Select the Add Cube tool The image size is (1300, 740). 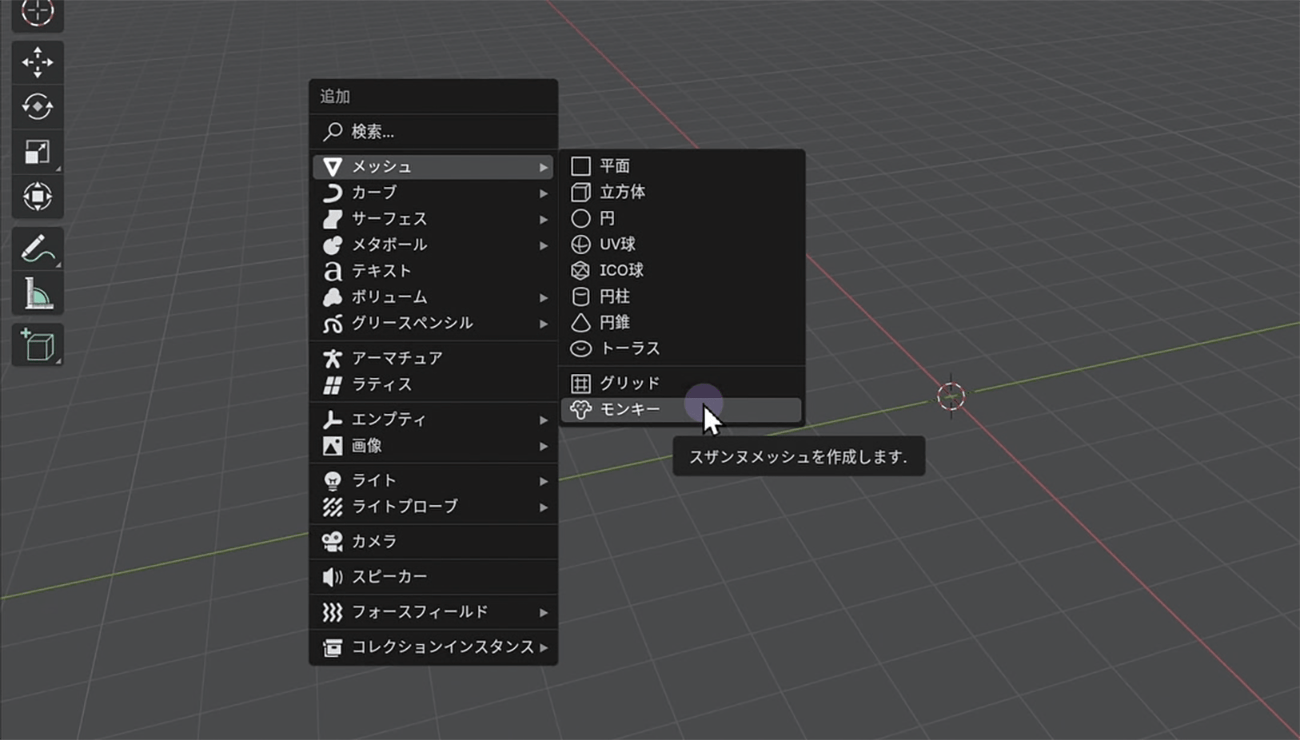click(38, 345)
